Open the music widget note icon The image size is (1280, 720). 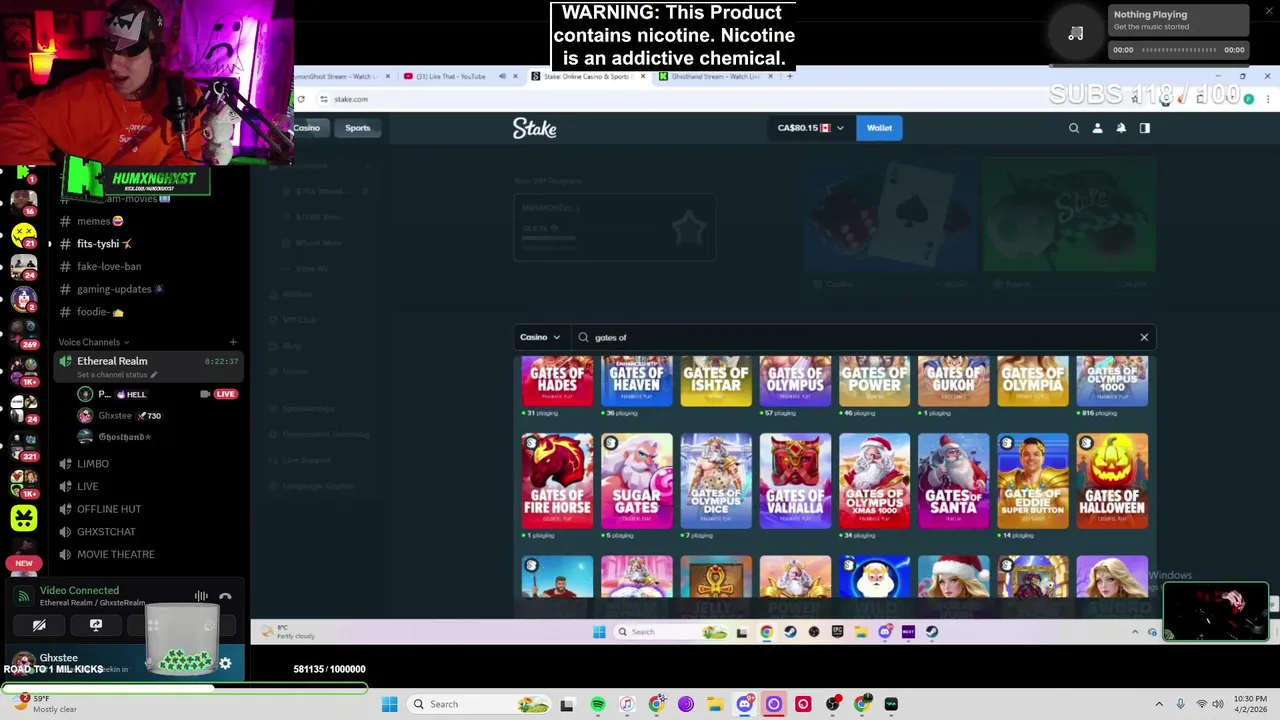click(x=1076, y=34)
